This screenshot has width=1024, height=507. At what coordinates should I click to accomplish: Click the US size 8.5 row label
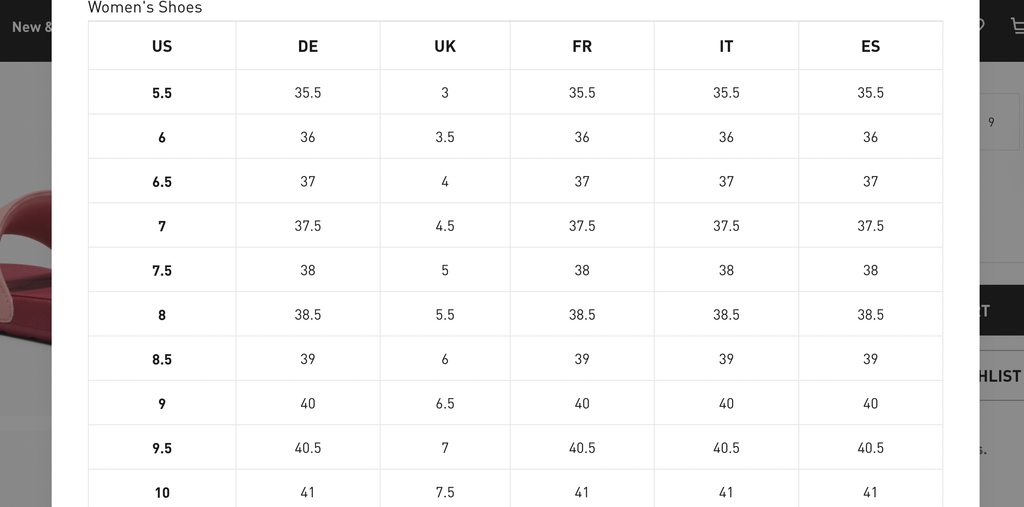coord(162,359)
